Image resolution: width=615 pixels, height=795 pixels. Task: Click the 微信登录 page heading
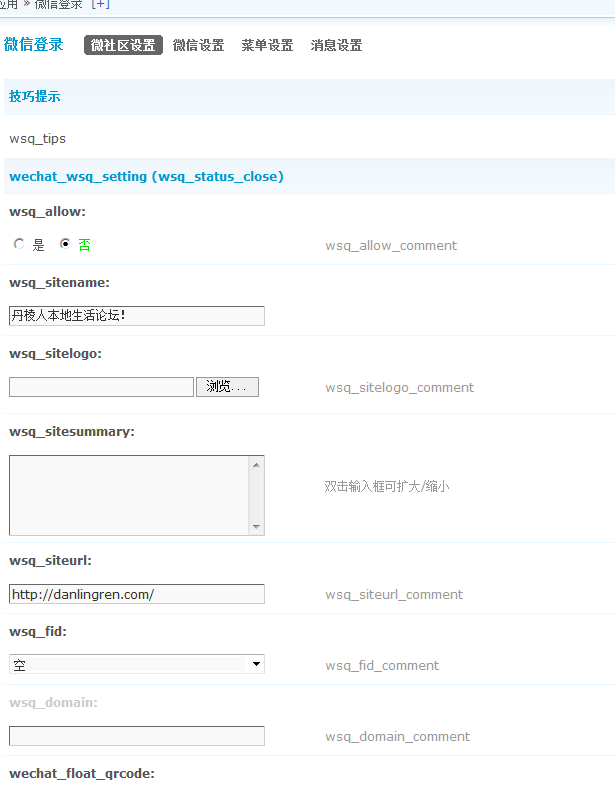pyautogui.click(x=33, y=45)
